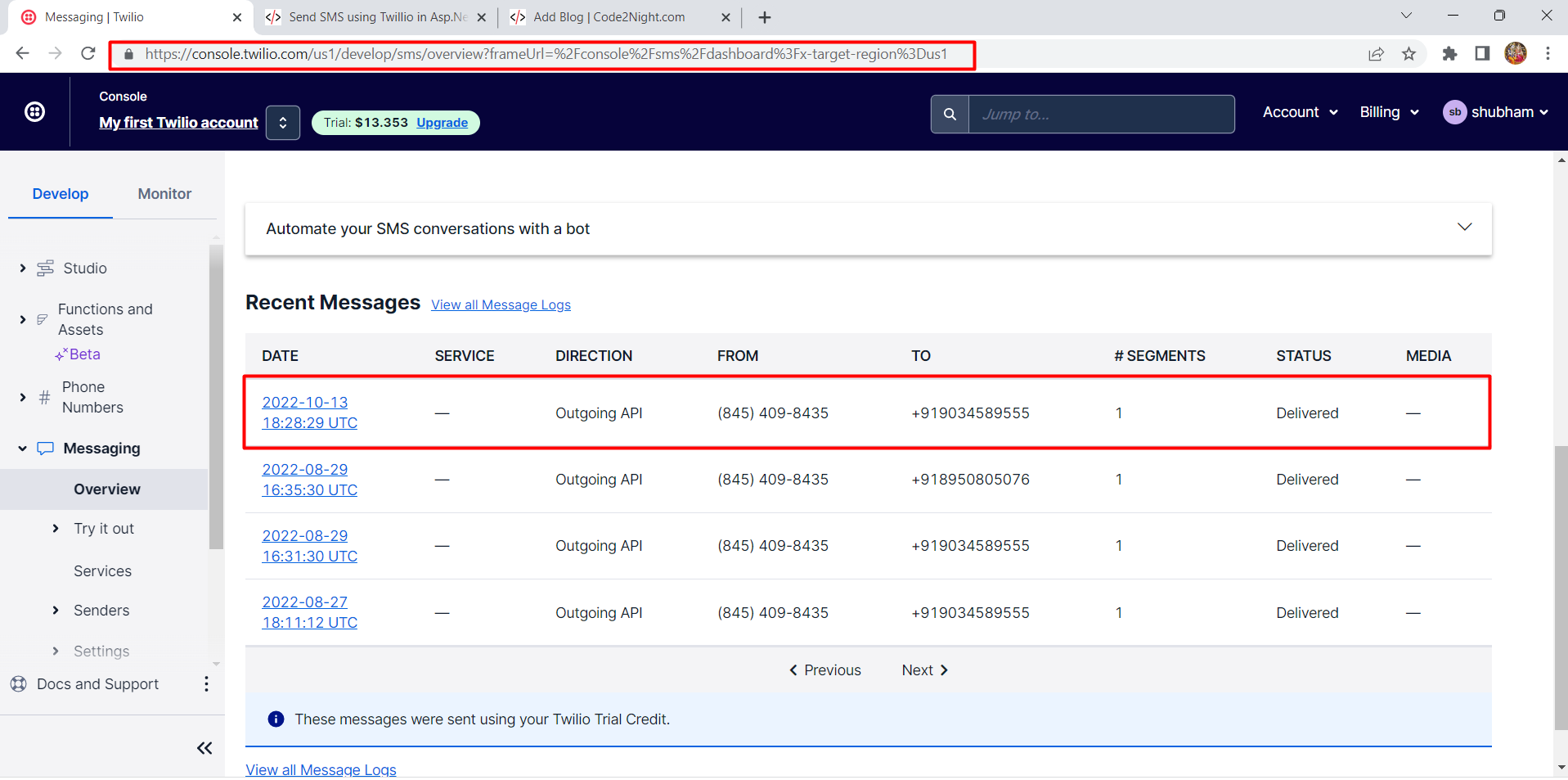Screen dimensions: 1568x780
Task: Expand the Automate SMS conversations panel
Action: tap(1464, 227)
